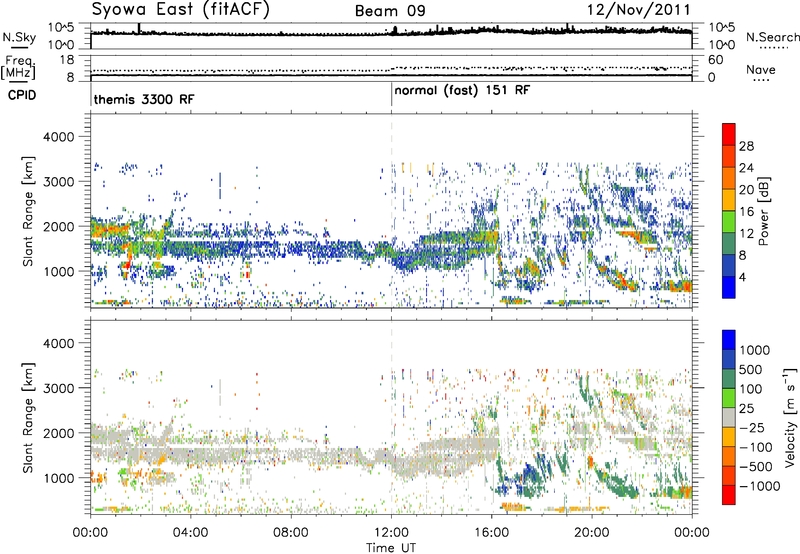The height and width of the screenshot is (554, 800).
Task: Click the '18' frequency axis tick label
Action: pyautogui.click(x=67, y=59)
